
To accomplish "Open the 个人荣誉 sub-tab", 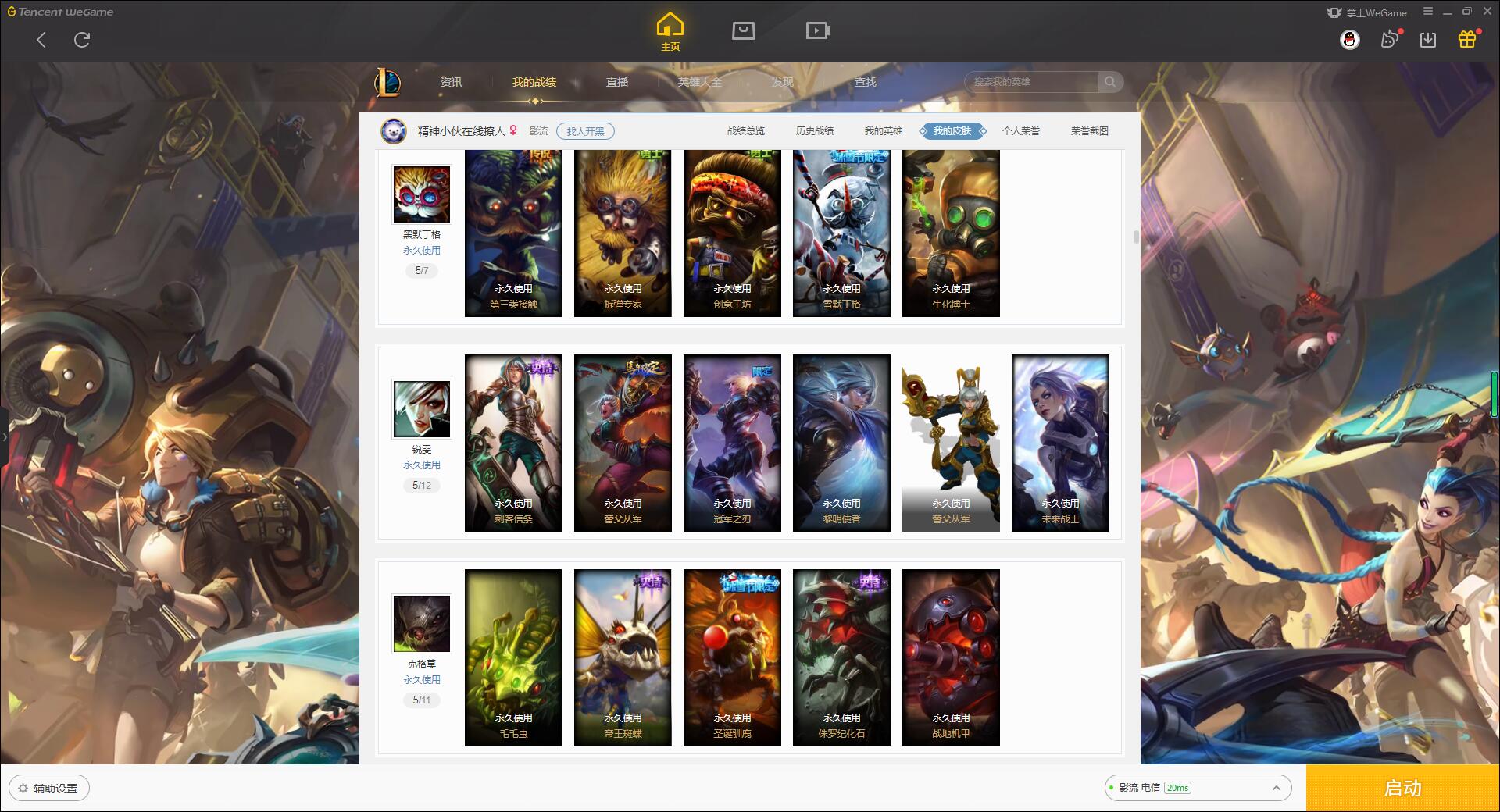I will pos(1021,131).
